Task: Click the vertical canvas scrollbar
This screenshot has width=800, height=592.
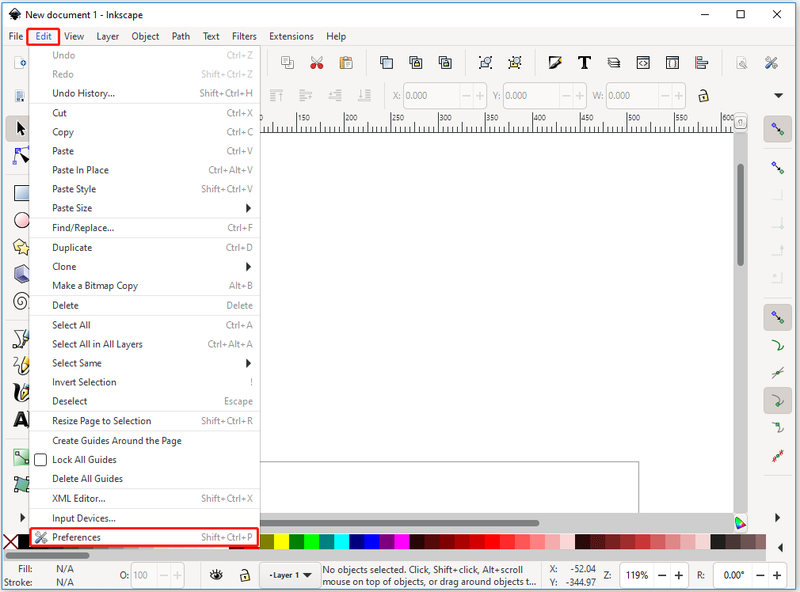Action: pyautogui.click(x=740, y=214)
